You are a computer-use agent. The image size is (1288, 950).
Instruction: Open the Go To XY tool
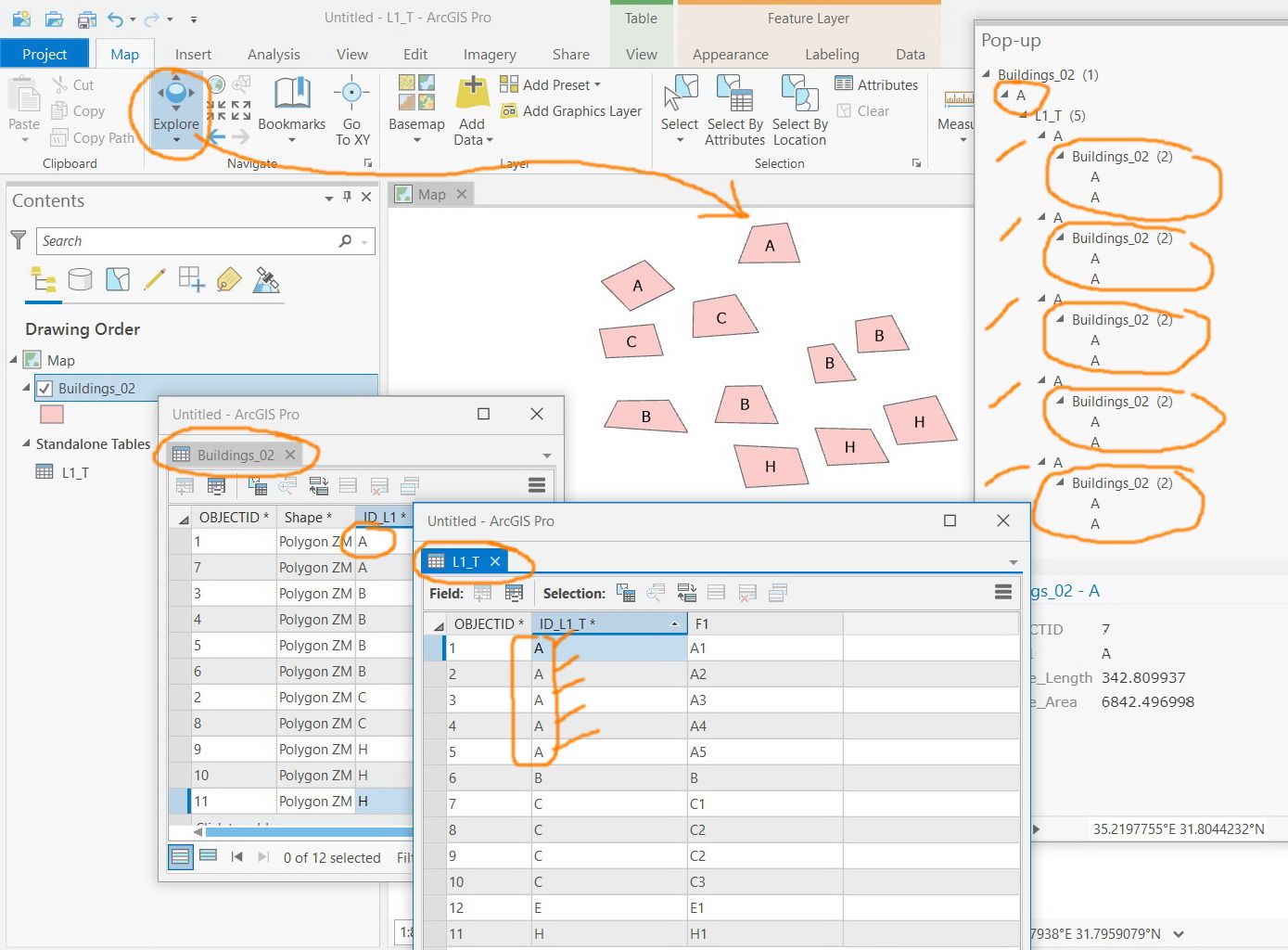[x=352, y=109]
